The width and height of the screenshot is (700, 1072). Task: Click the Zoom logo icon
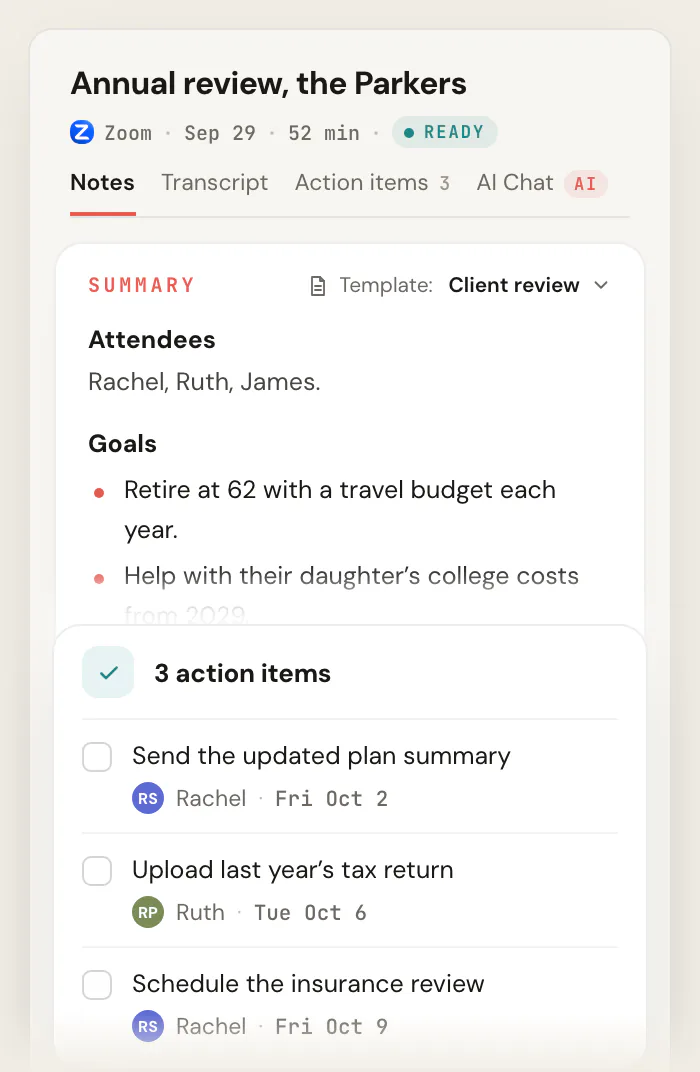coord(82,132)
